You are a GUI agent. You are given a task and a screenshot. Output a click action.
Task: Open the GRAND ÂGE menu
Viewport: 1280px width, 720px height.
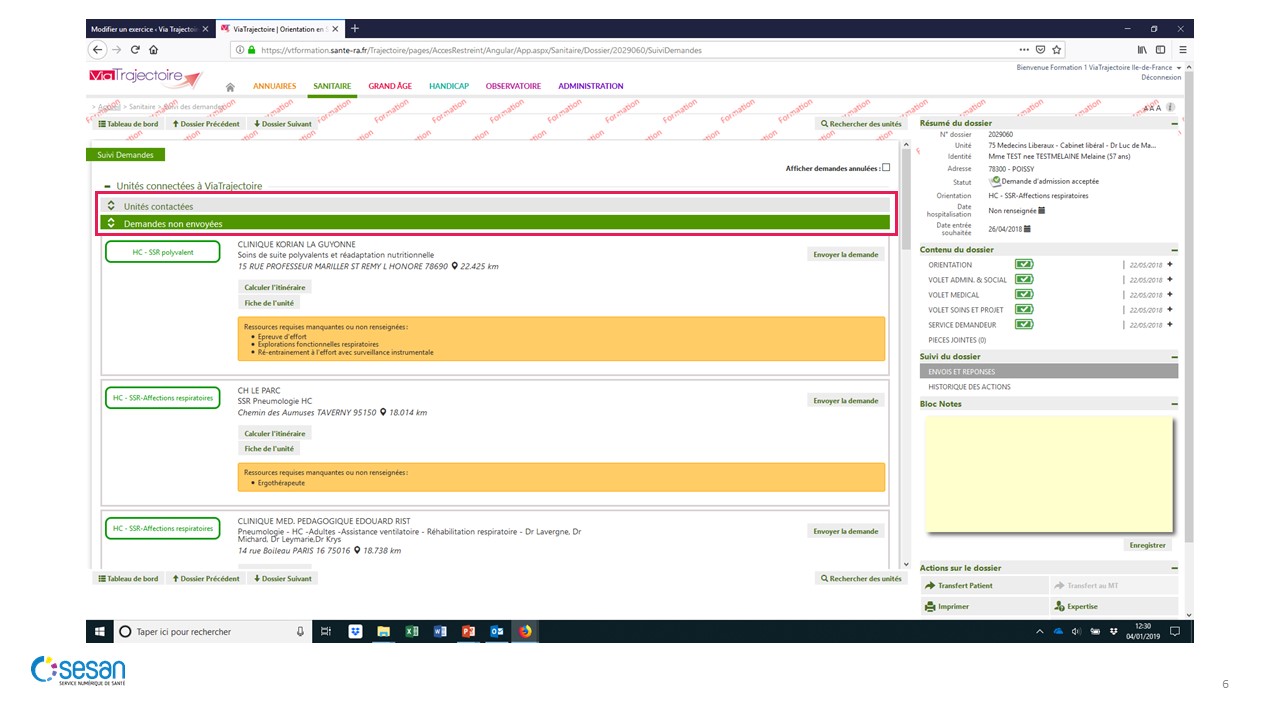389,86
